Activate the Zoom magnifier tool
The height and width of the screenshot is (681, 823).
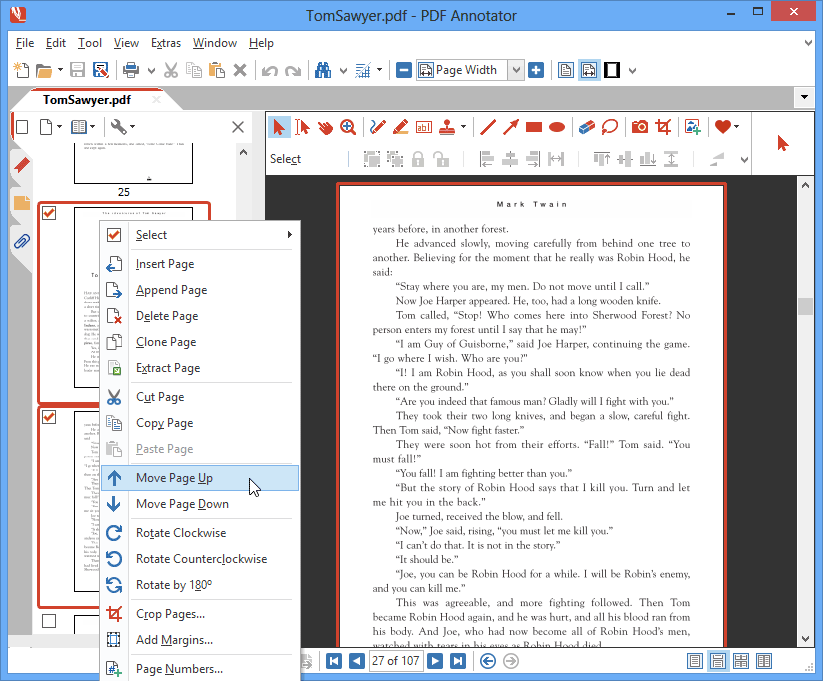coord(348,127)
